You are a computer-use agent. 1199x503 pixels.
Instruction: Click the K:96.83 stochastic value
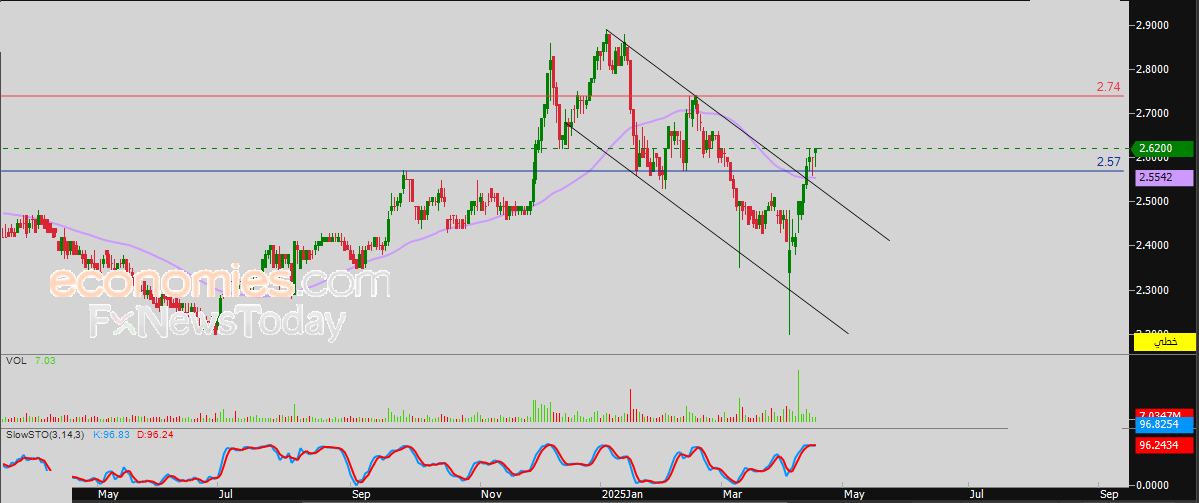(112, 434)
